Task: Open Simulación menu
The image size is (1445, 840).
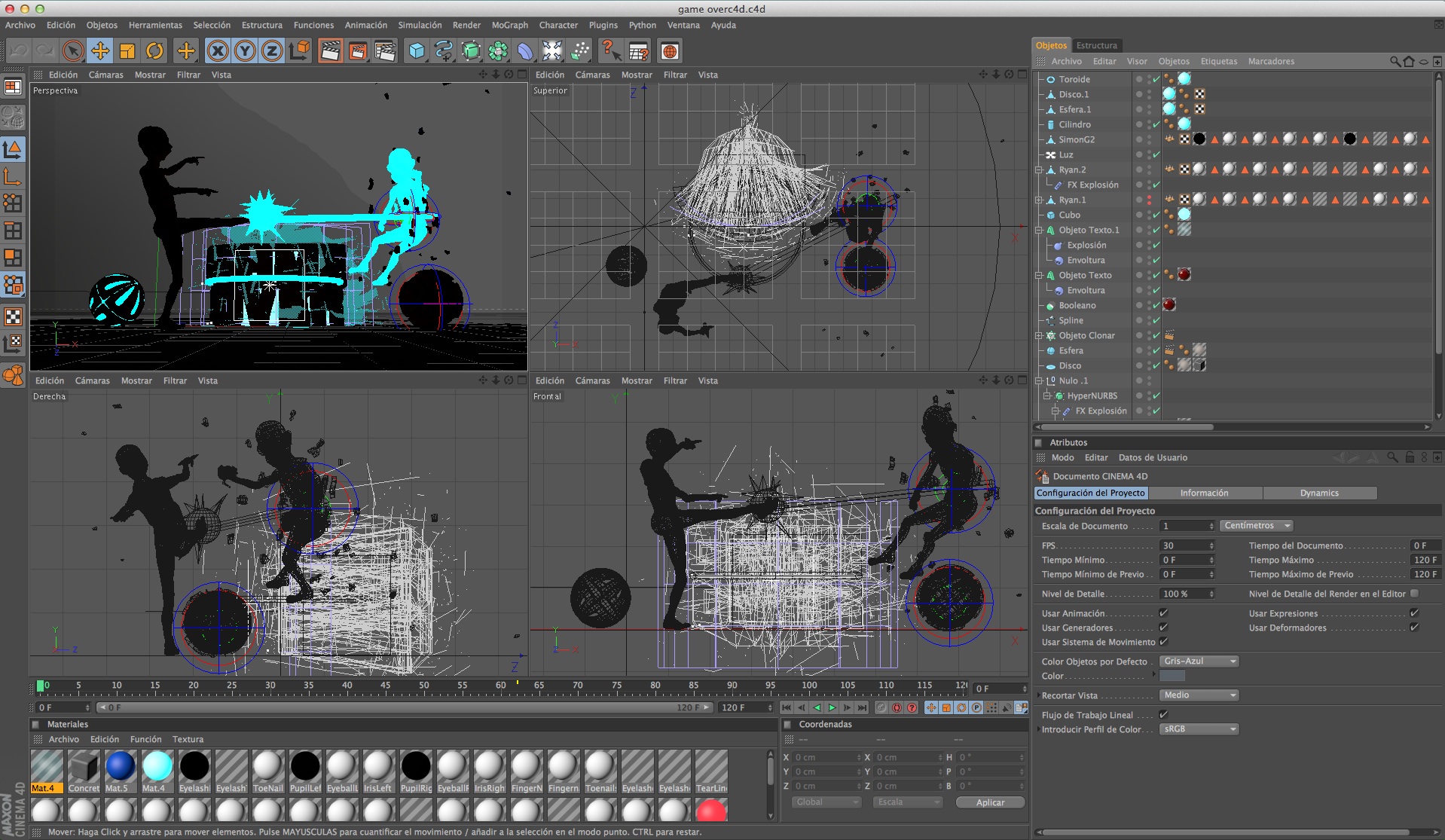Action: tap(420, 25)
